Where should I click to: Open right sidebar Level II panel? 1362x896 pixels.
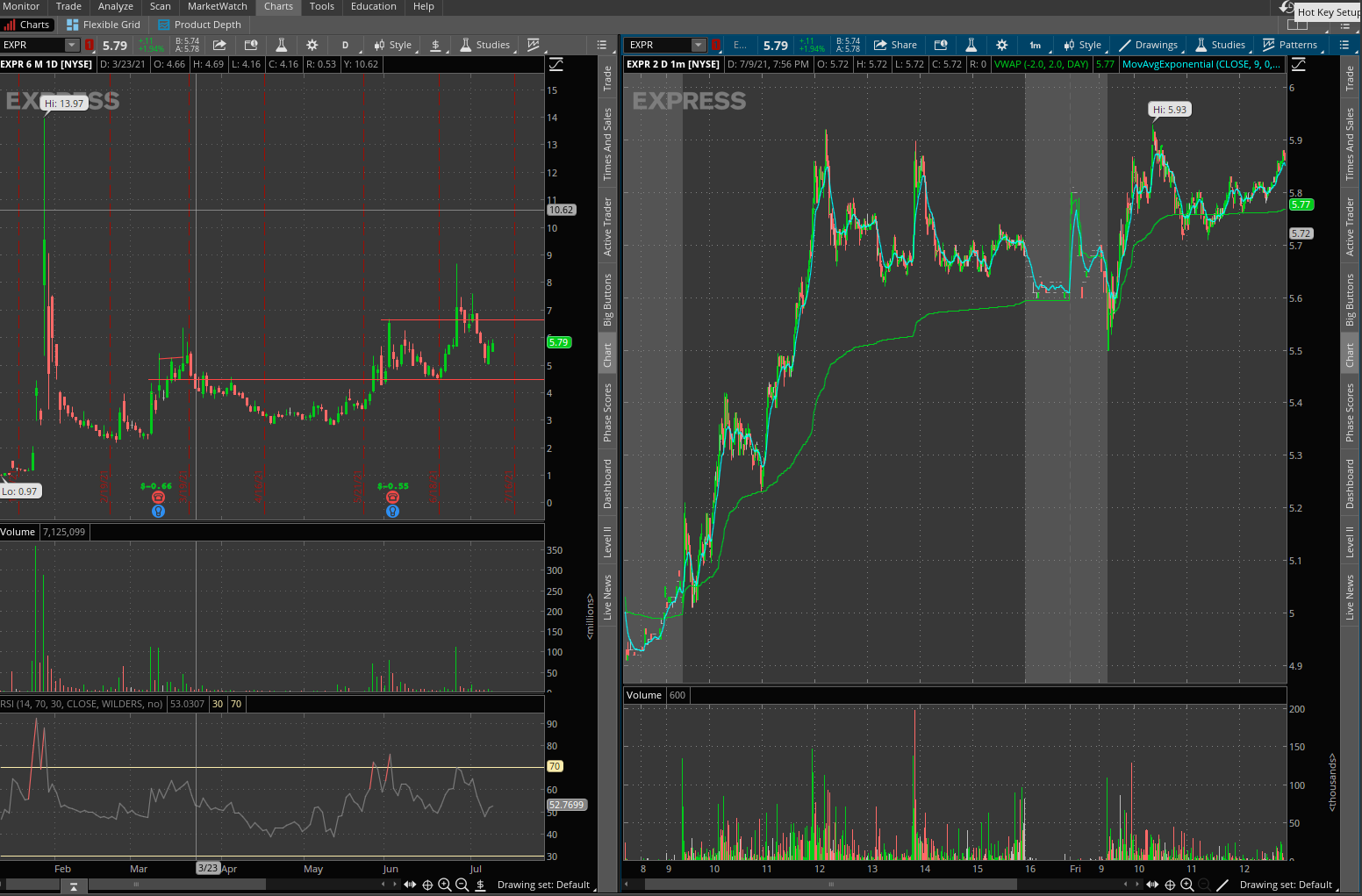[1350, 541]
